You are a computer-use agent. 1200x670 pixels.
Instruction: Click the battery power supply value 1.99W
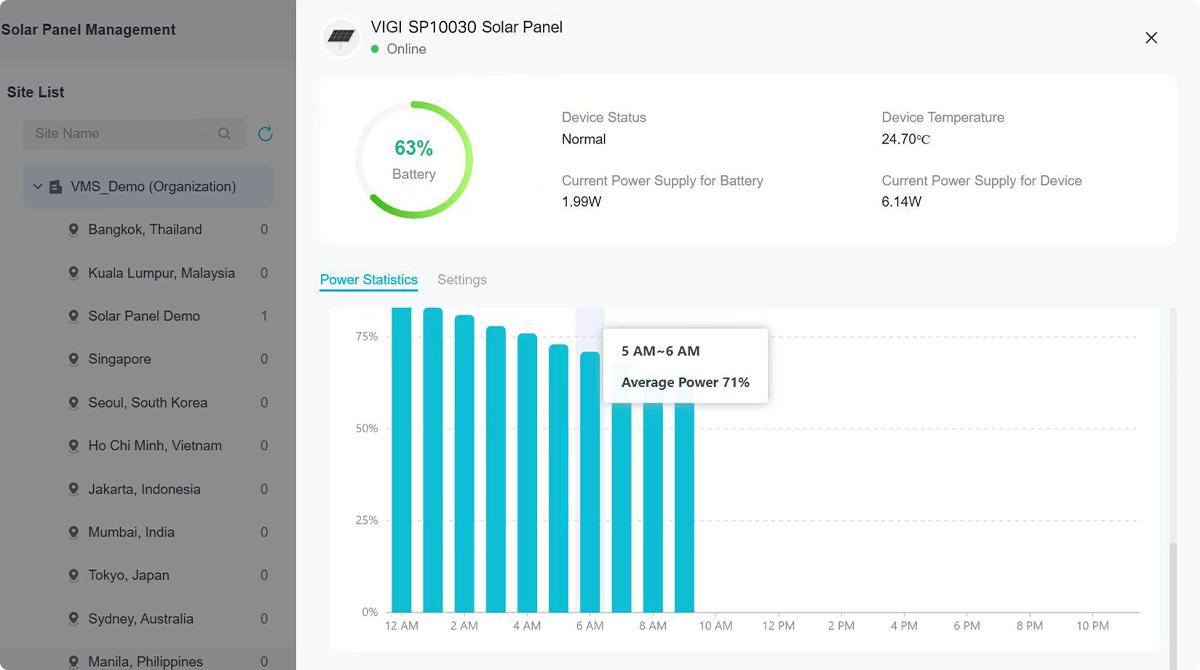tap(582, 202)
